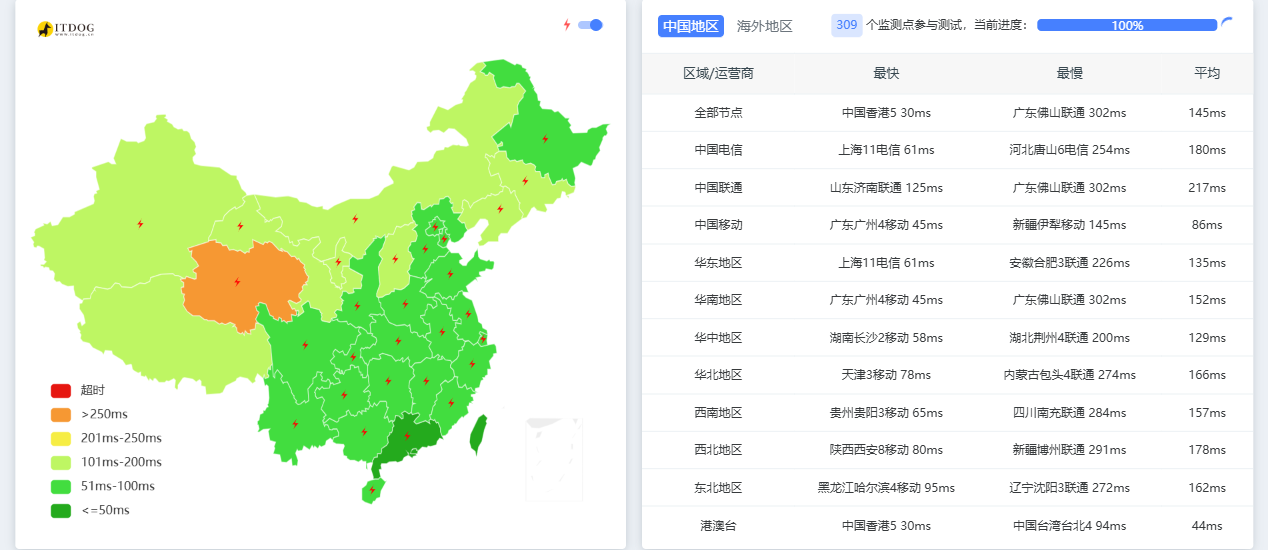The width and height of the screenshot is (1268, 550).
Task: Click the Sichuan lightning marker
Action: coord(305,345)
